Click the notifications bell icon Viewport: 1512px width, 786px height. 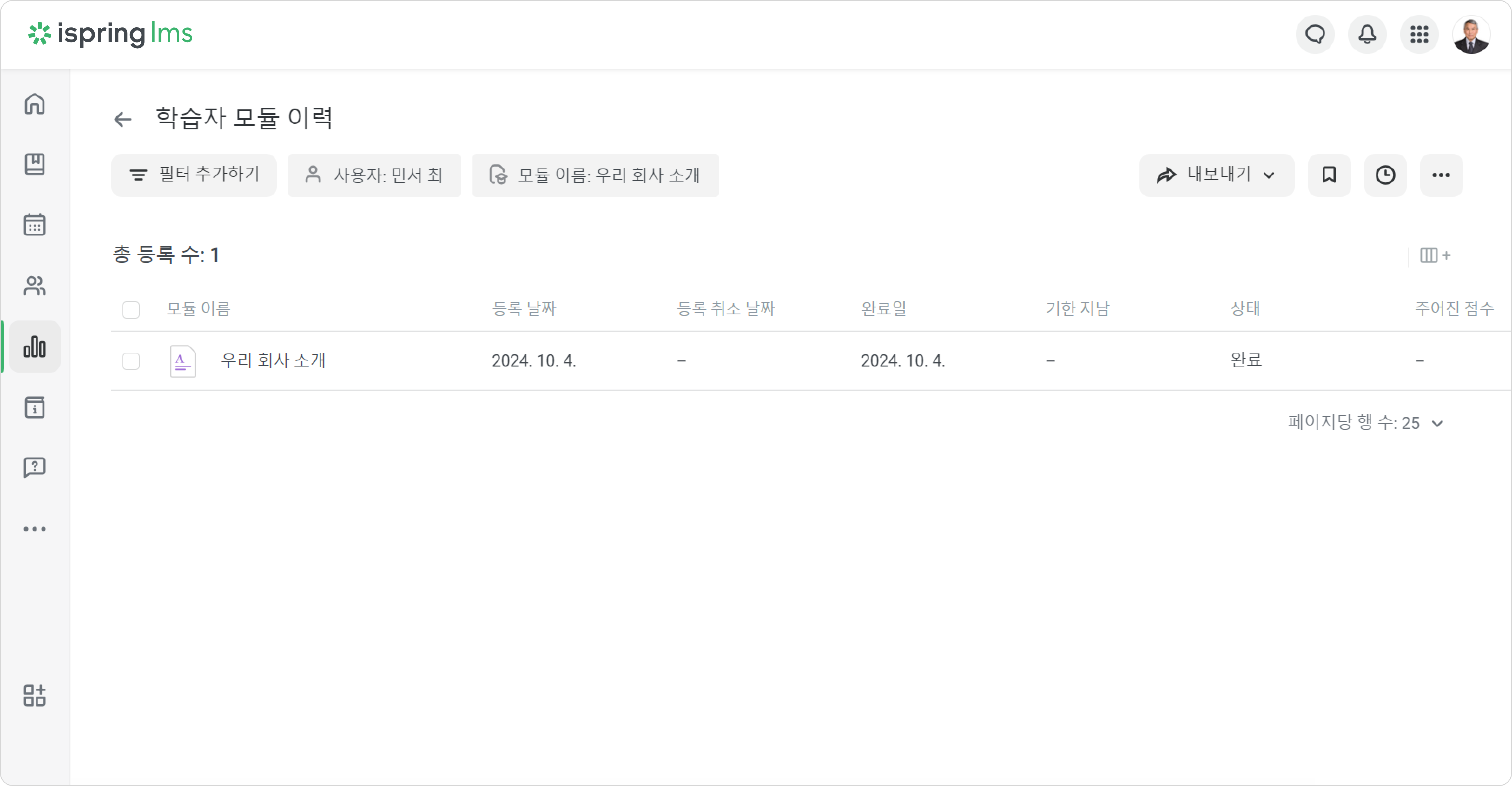(x=1367, y=34)
